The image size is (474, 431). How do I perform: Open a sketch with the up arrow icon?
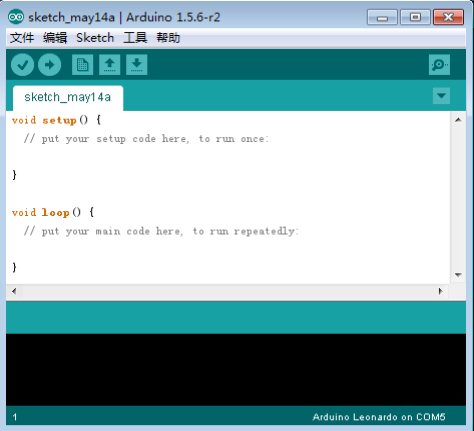[110, 65]
